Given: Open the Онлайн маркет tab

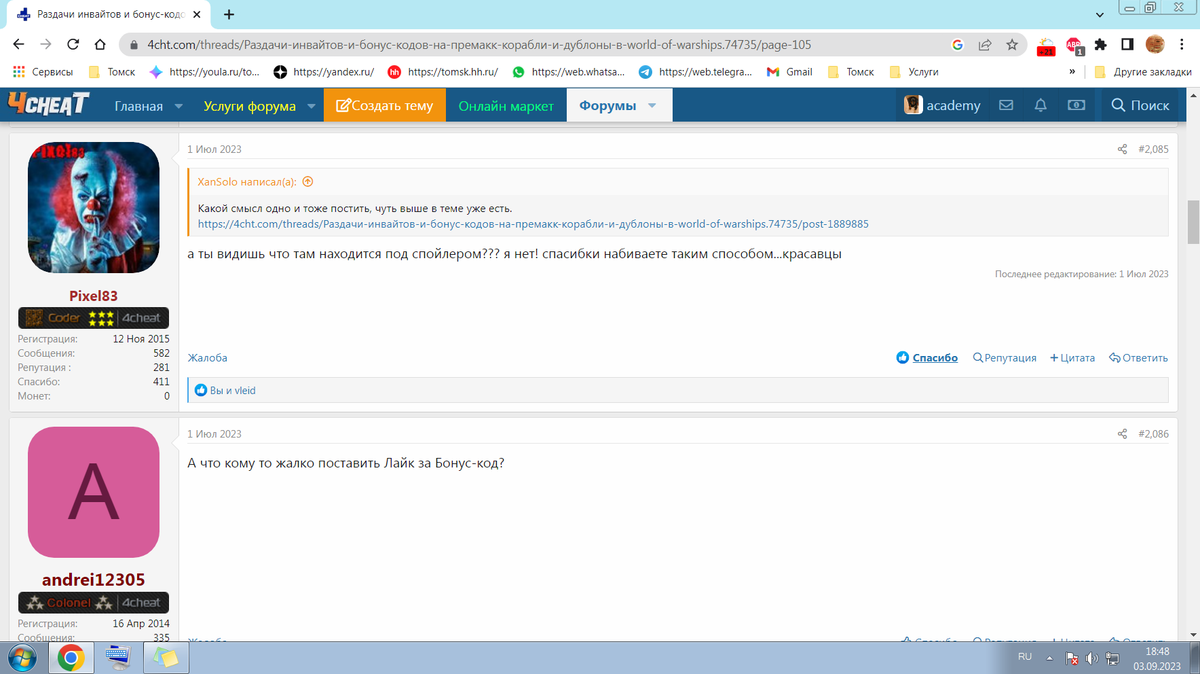Looking at the screenshot, I should coord(506,106).
